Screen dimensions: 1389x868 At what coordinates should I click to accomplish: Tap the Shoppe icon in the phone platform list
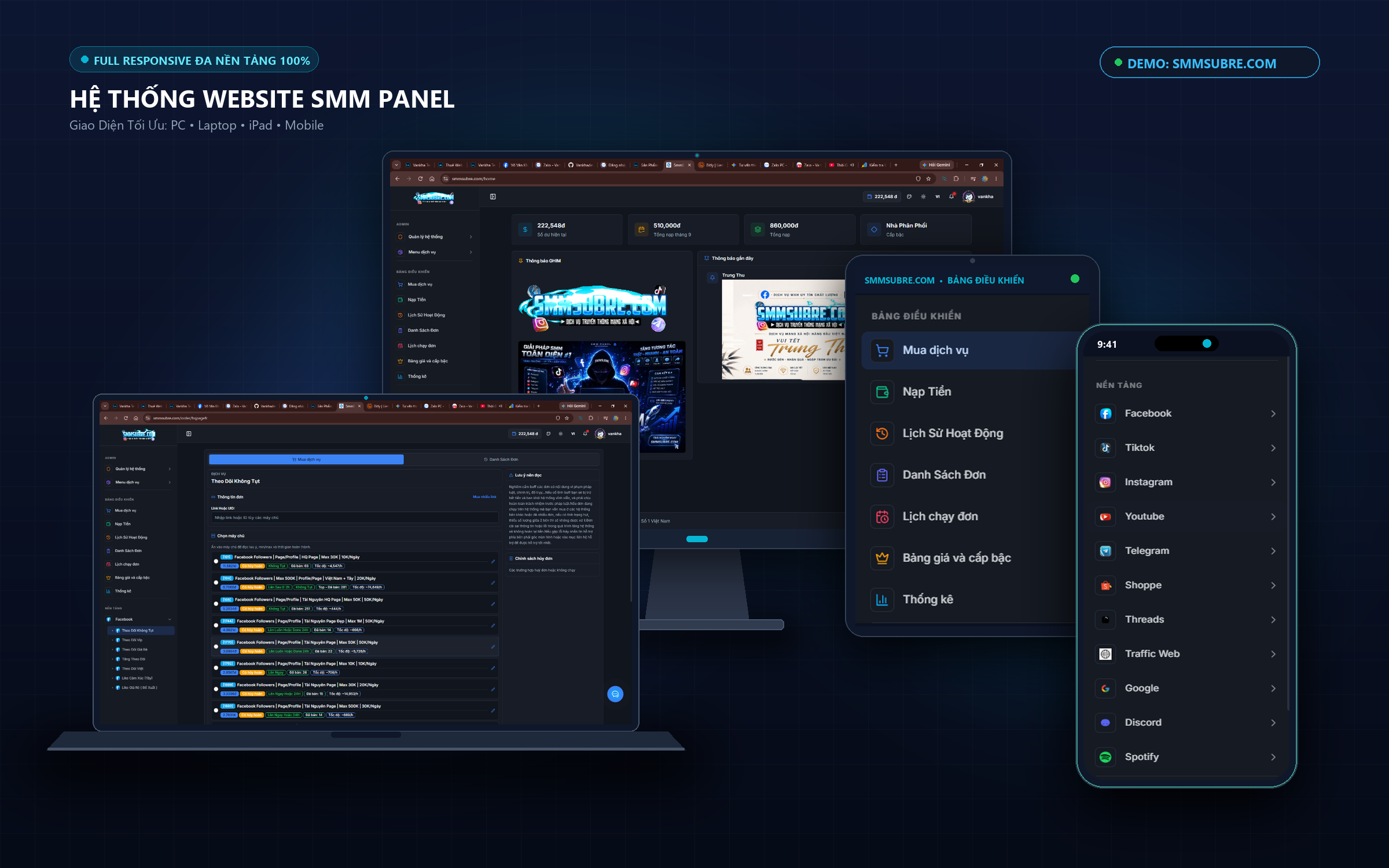(x=1105, y=586)
